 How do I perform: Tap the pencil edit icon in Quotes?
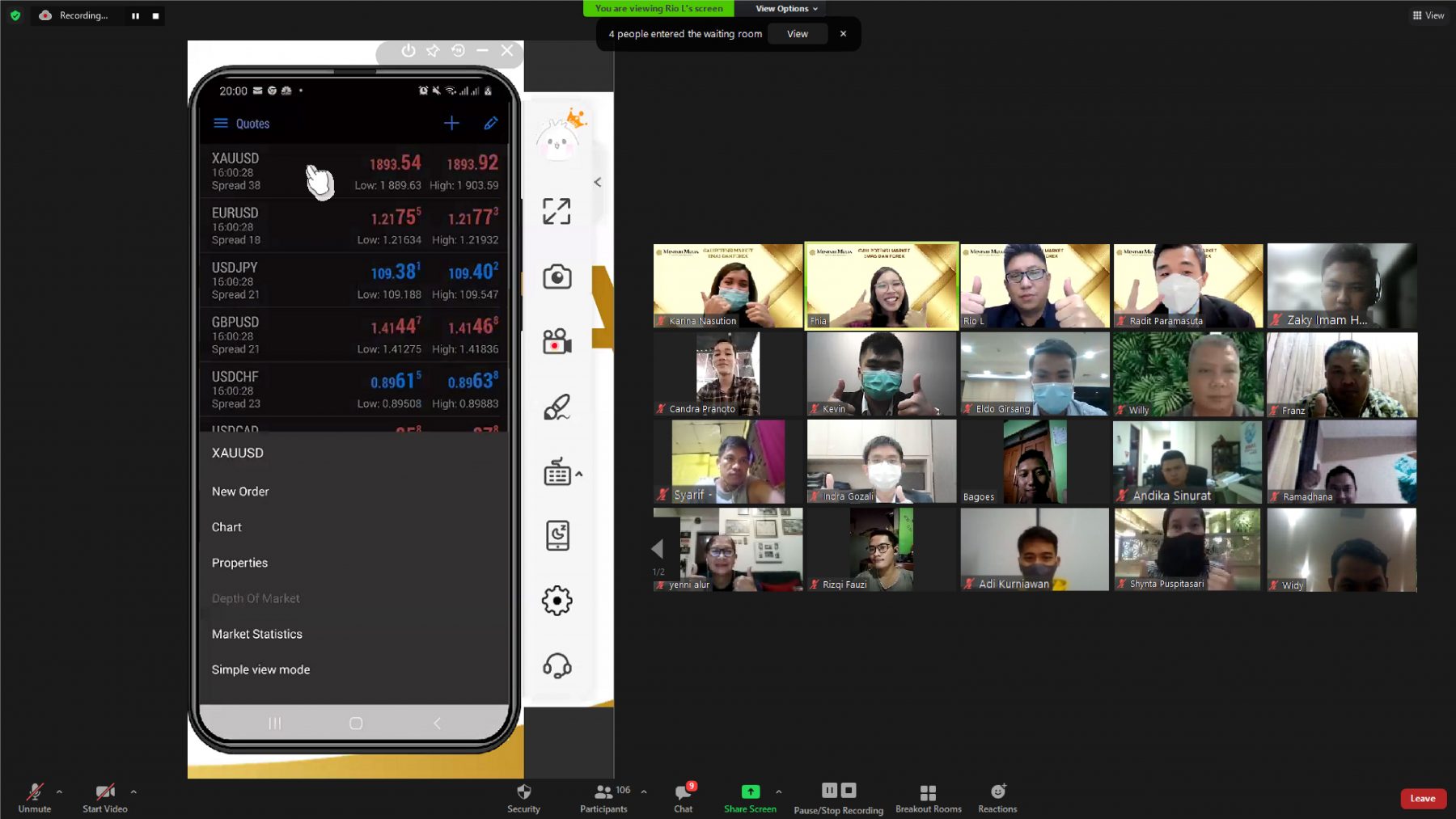pos(491,123)
